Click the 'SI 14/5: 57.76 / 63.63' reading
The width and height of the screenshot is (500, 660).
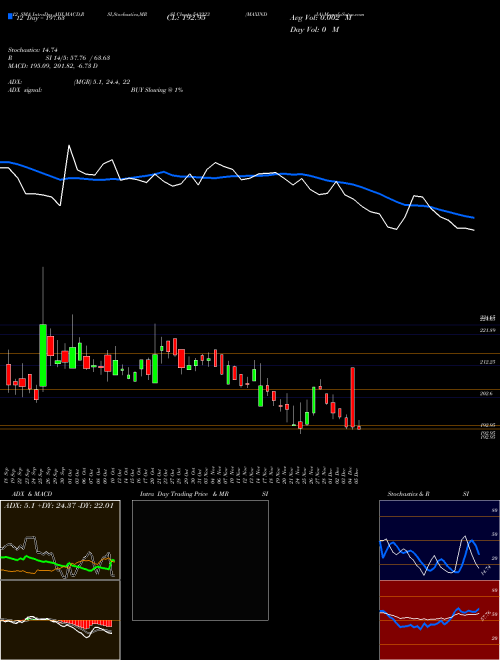pyautogui.click(x=78, y=58)
